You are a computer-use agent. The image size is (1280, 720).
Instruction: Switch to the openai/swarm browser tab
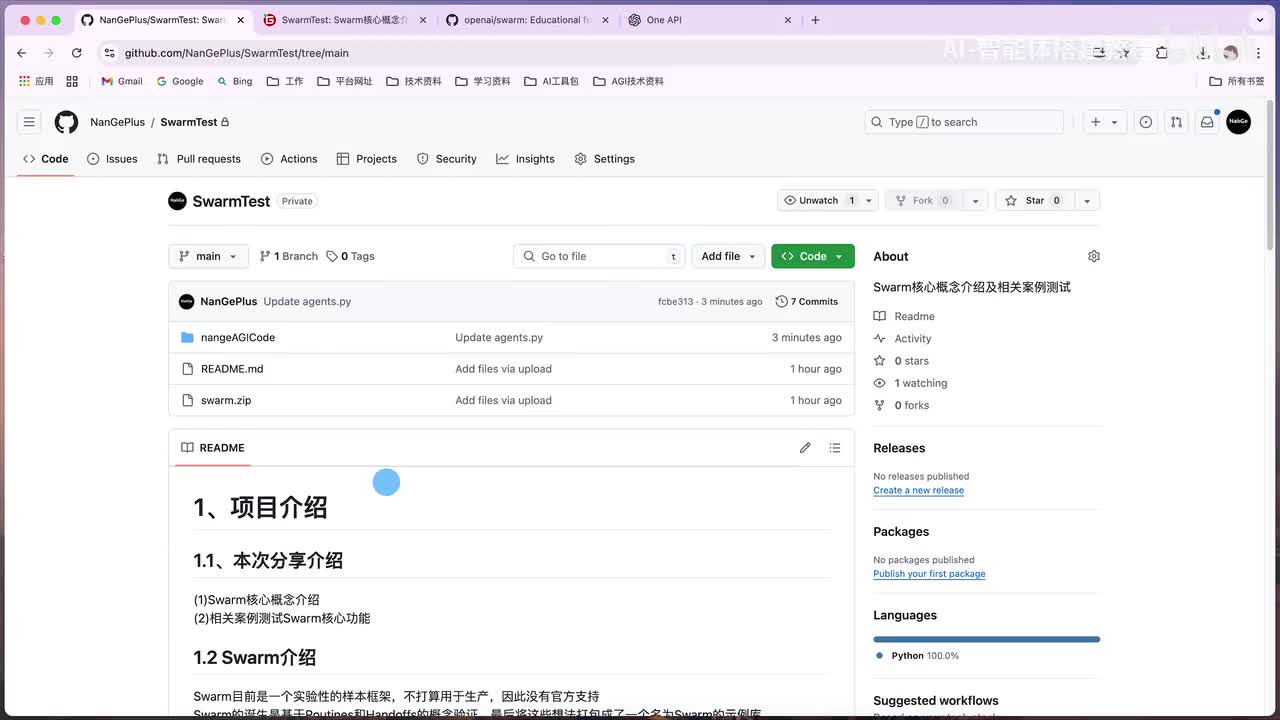525,20
